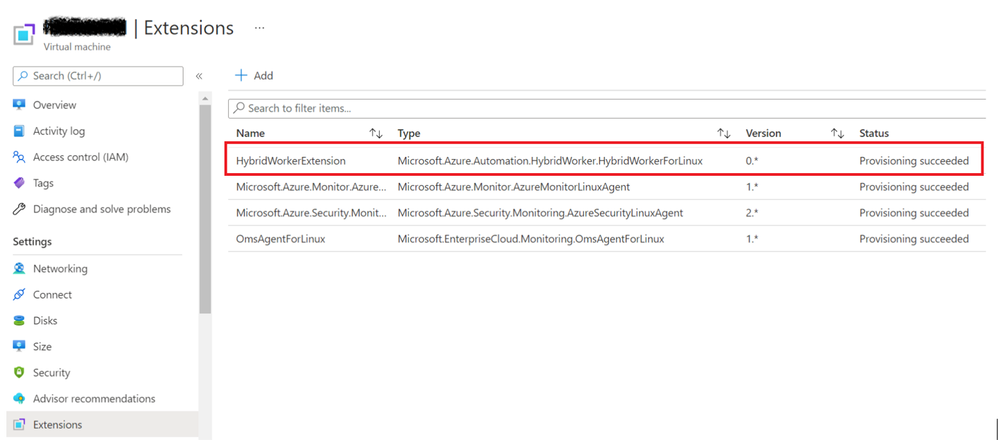Click the sidebar scrollbar up arrow
Screen dimensions: 999x445
205,99
